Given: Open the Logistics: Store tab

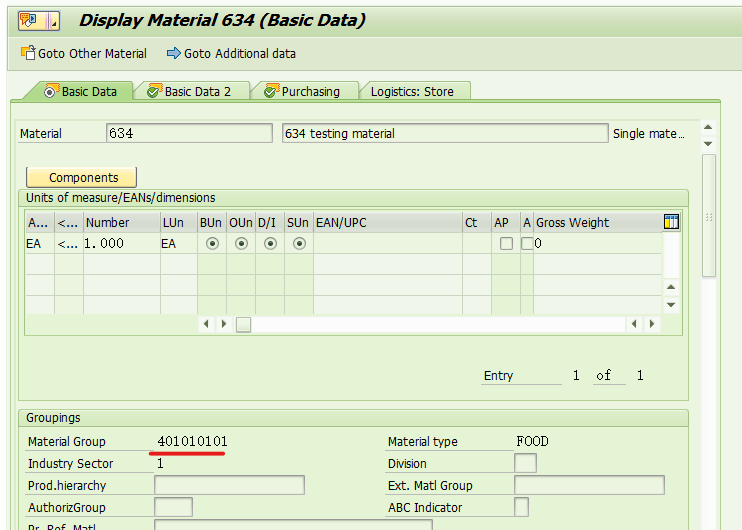Looking at the screenshot, I should click(412, 91).
